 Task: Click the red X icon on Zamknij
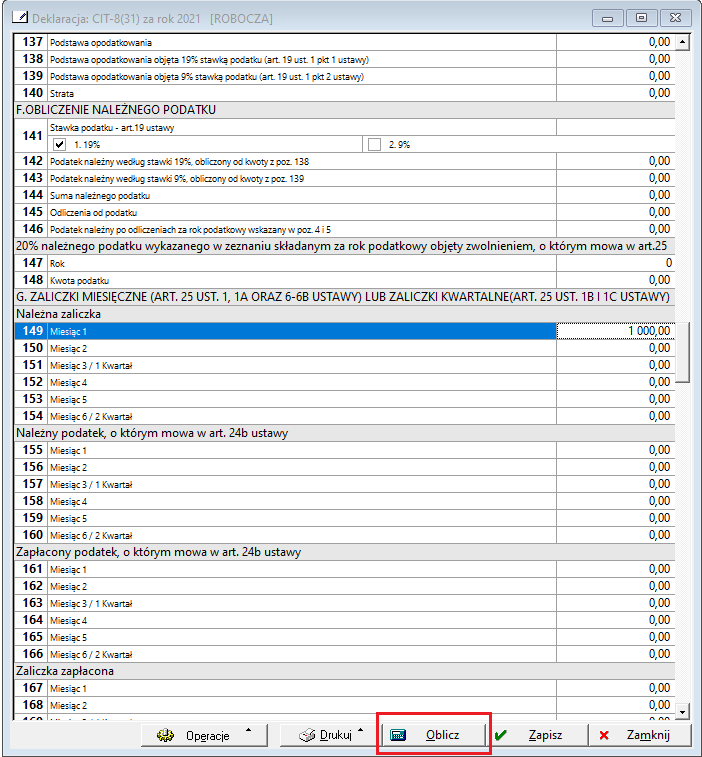click(x=604, y=735)
